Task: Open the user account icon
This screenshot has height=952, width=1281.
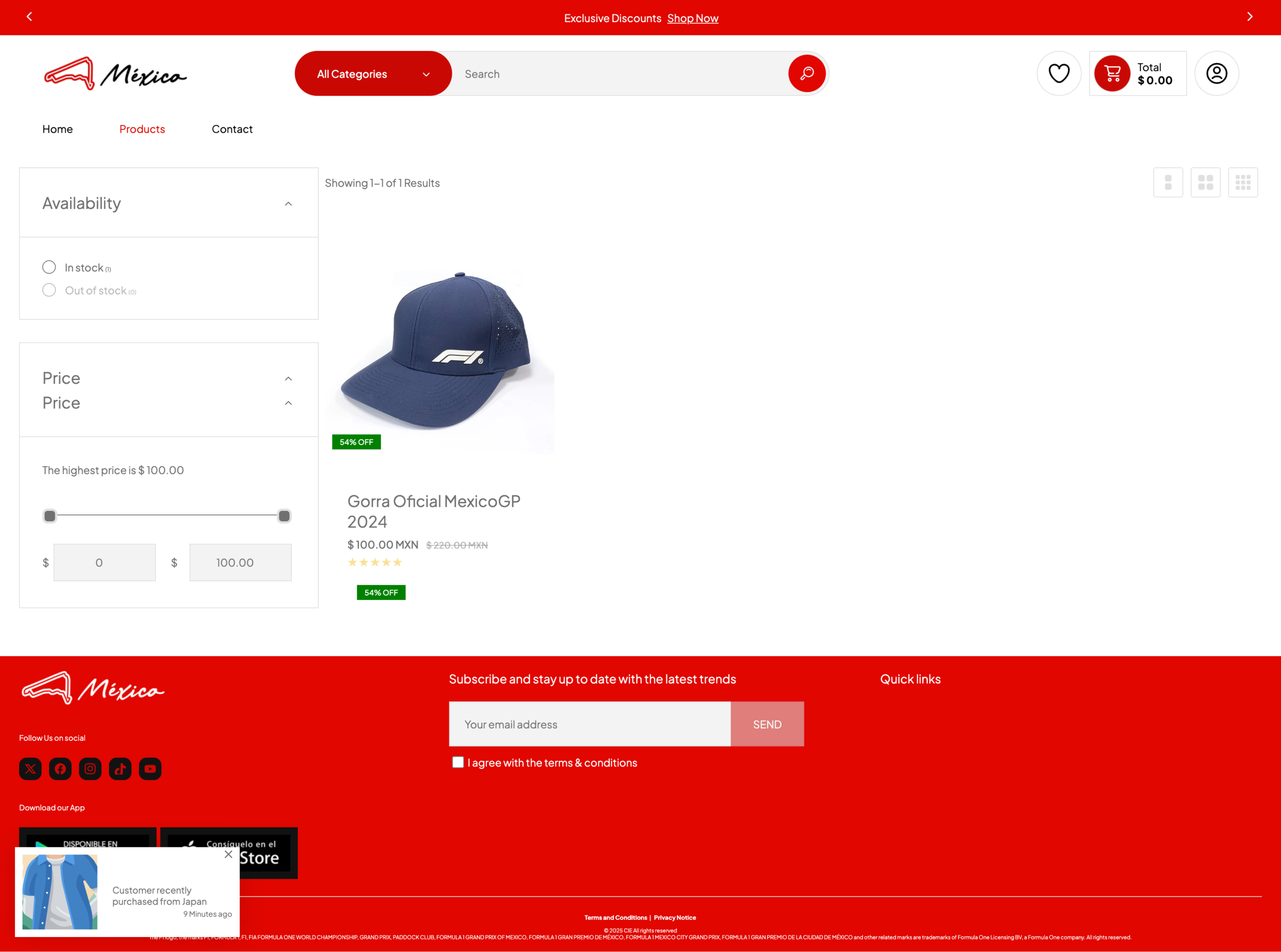Action: click(1216, 74)
